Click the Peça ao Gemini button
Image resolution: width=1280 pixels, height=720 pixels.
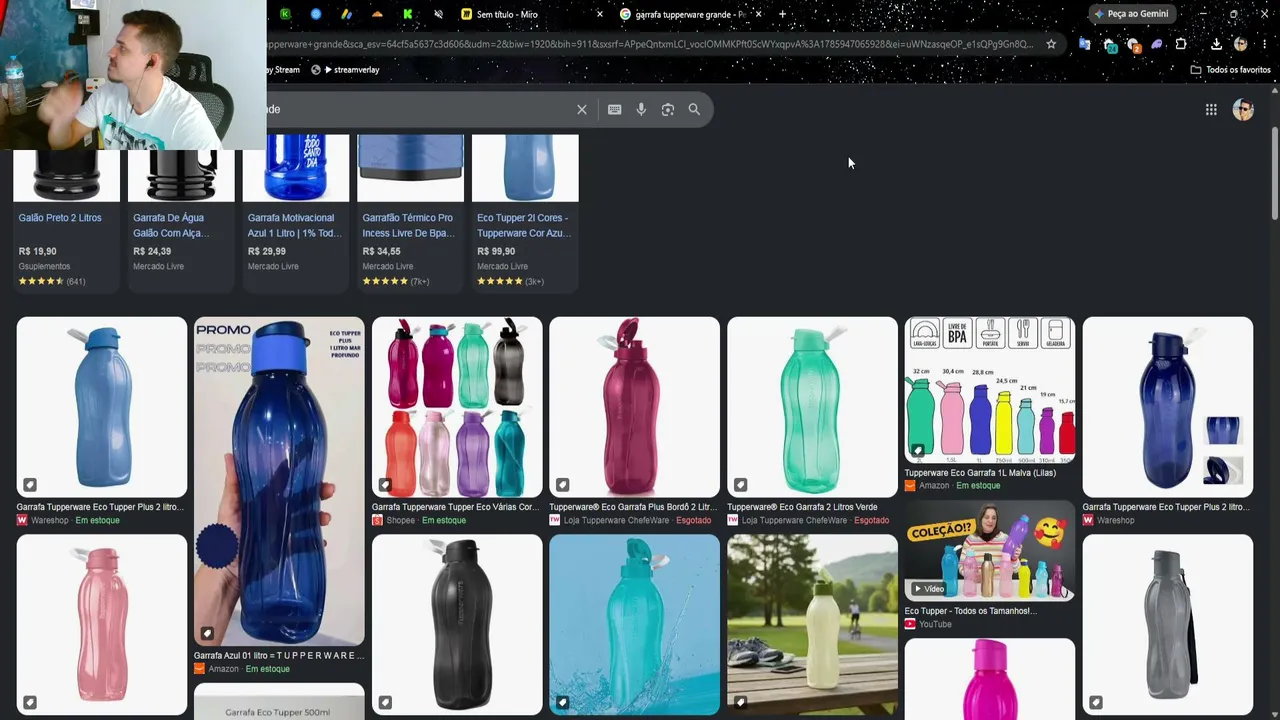click(x=1131, y=14)
